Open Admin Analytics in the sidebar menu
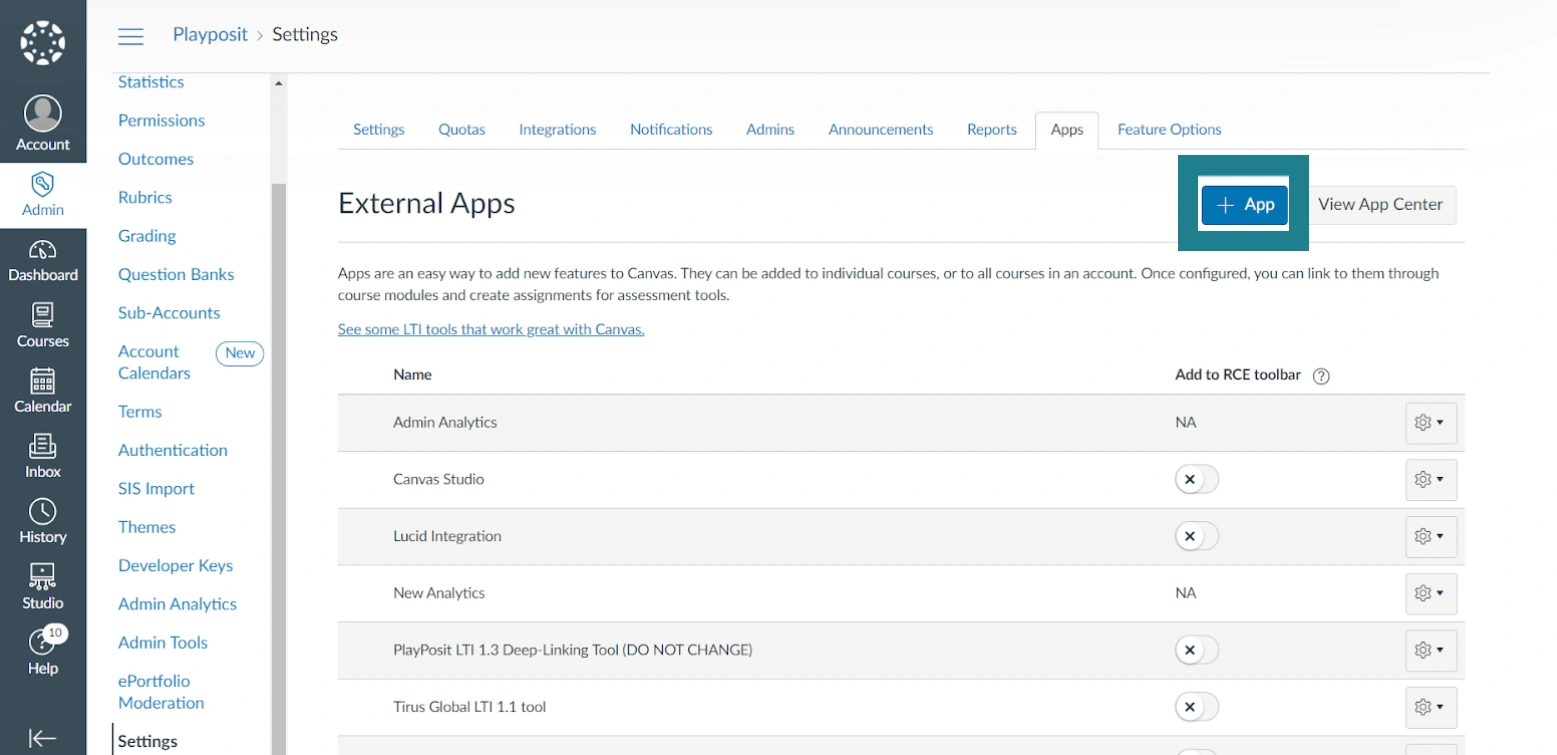 [x=177, y=605]
